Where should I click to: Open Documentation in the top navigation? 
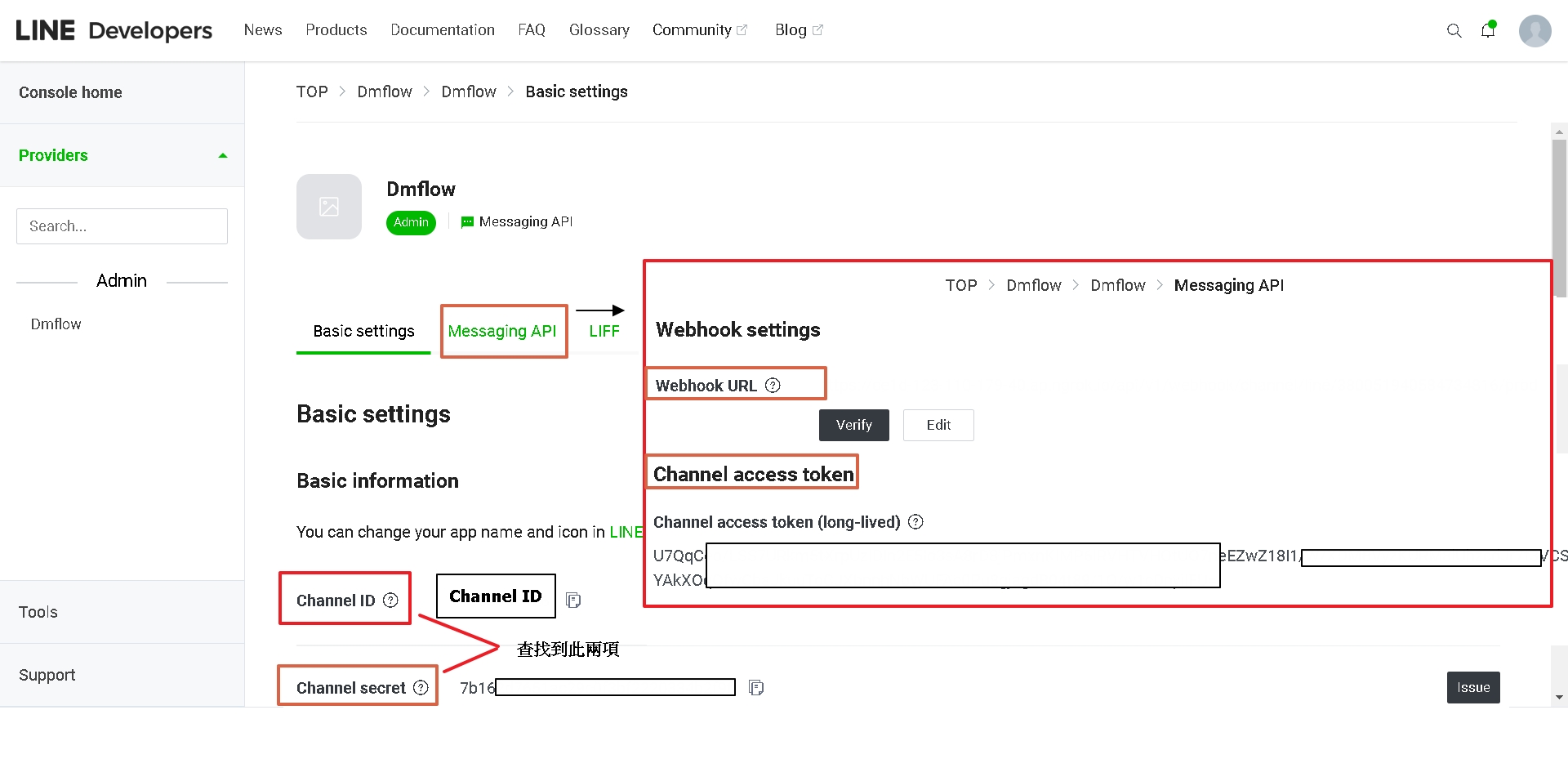point(443,30)
